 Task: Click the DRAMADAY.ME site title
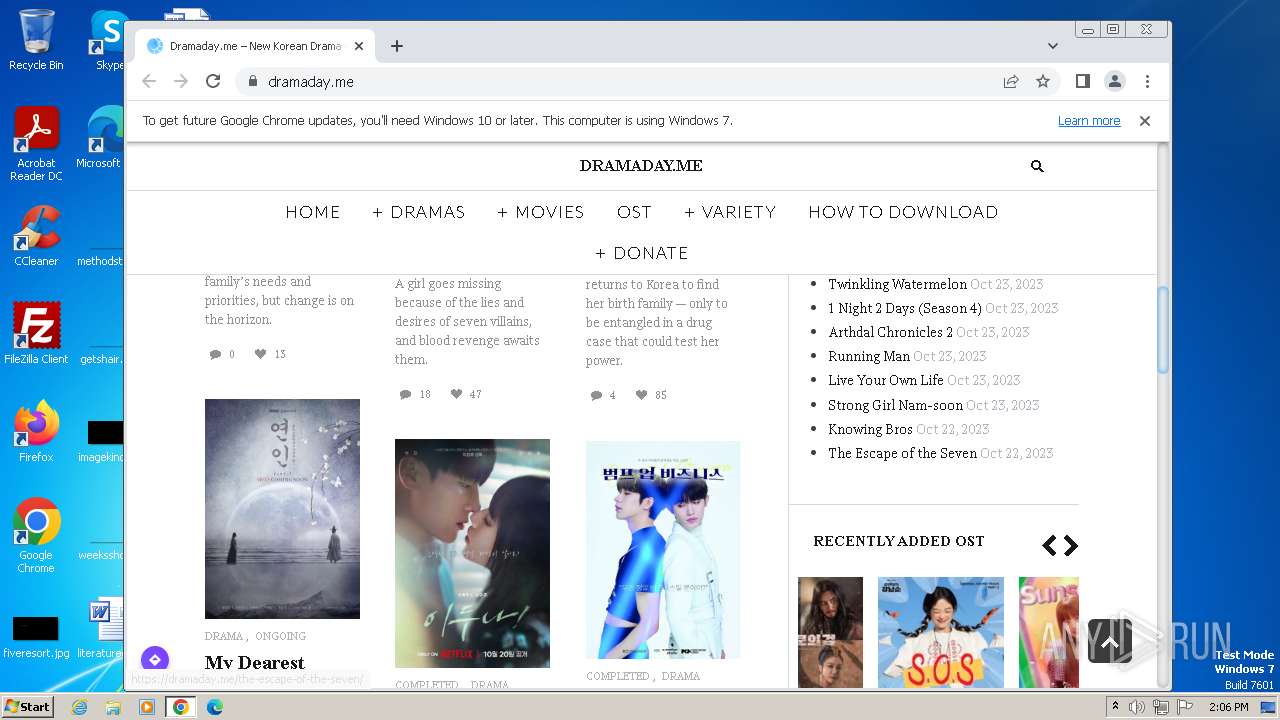coord(641,166)
